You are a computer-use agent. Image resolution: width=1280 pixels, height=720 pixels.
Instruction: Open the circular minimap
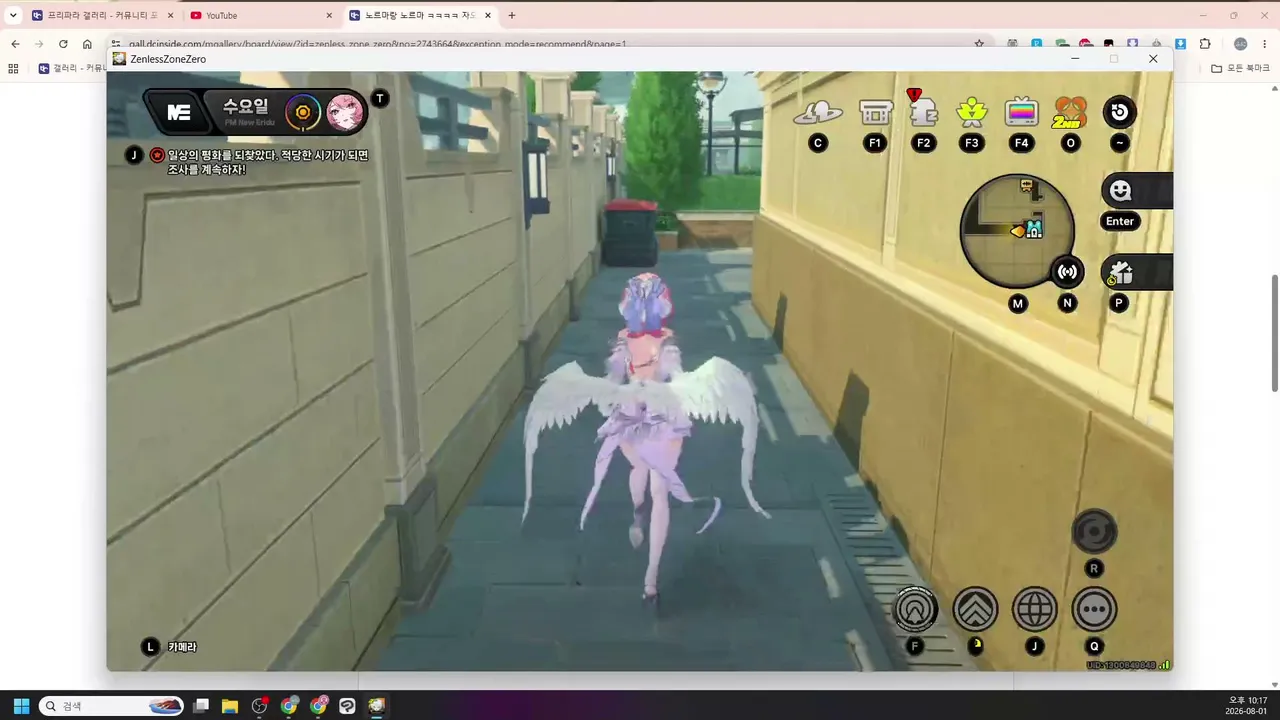(x=1016, y=231)
